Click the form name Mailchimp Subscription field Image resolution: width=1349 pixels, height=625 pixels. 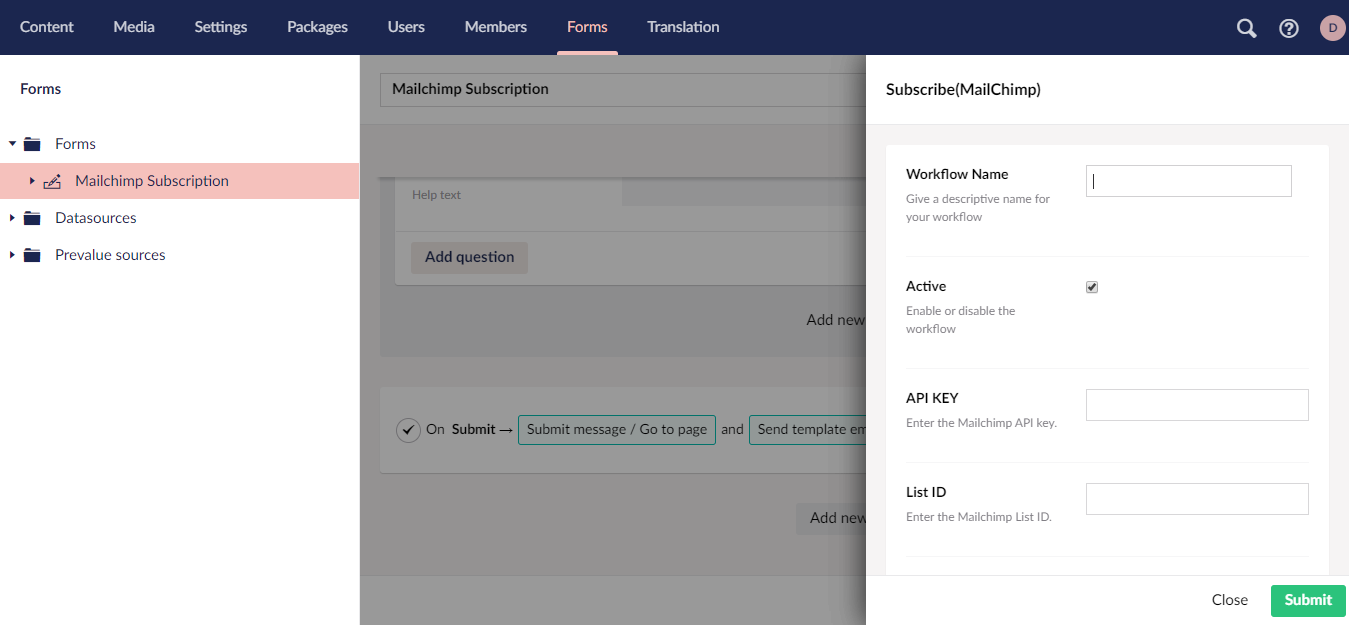coord(623,89)
